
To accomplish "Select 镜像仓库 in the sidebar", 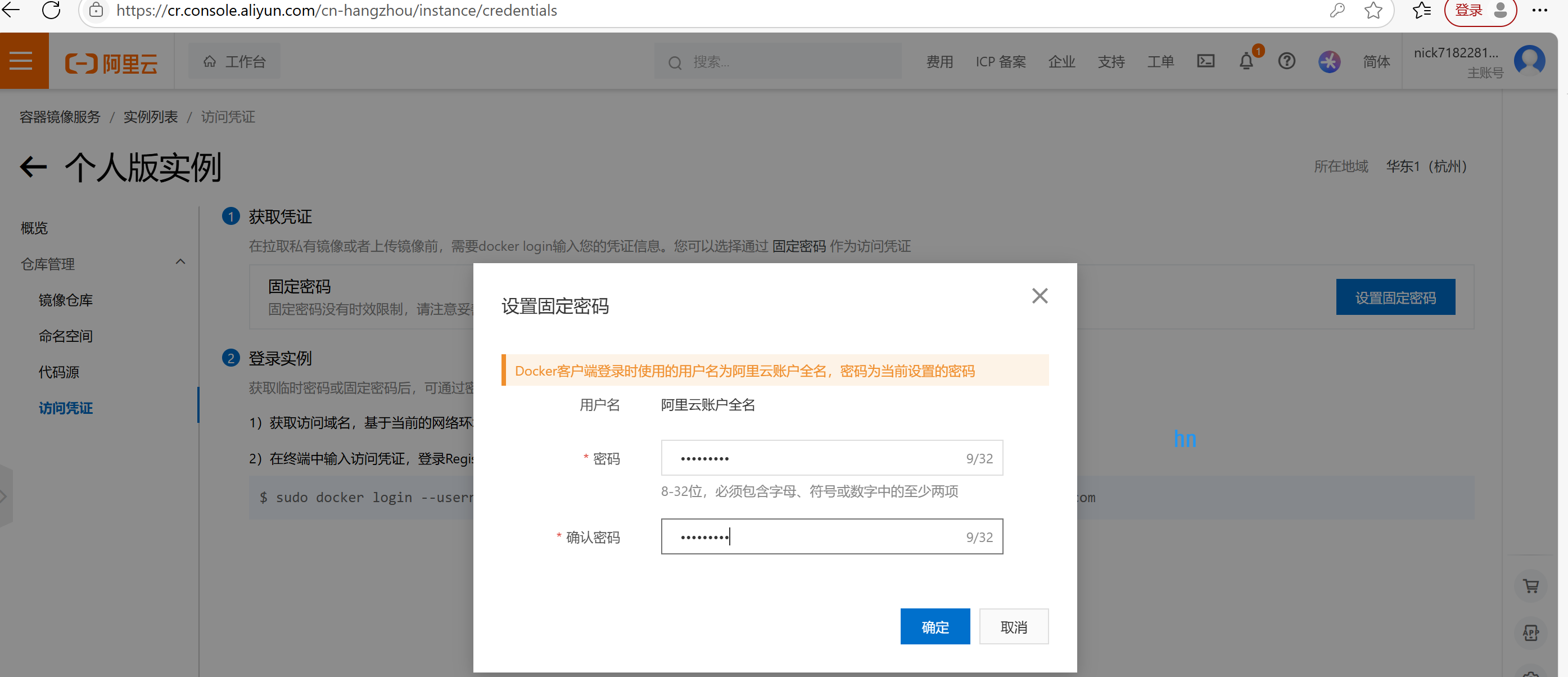I will [66, 300].
